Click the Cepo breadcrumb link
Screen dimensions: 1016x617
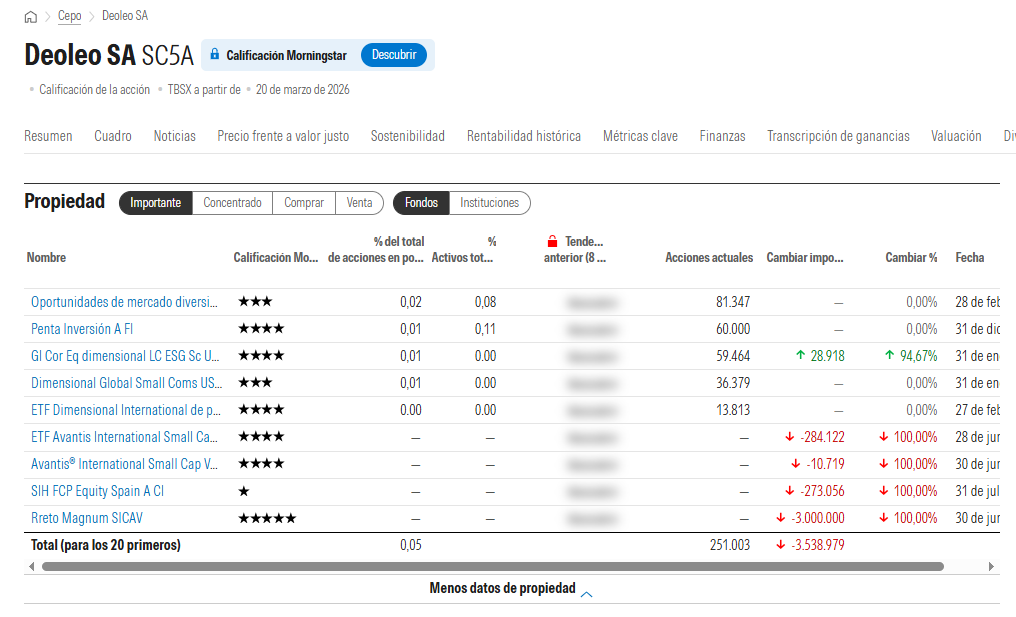69,16
